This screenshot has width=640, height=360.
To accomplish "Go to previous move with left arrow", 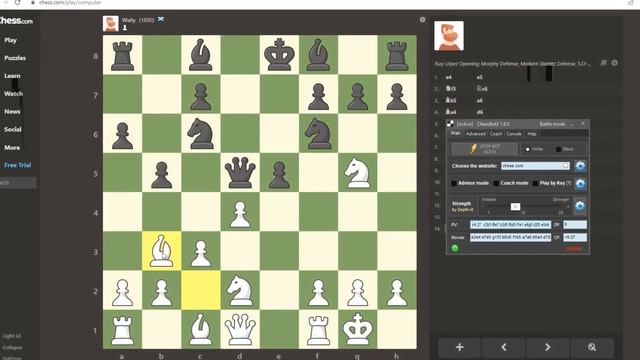I will coord(504,347).
